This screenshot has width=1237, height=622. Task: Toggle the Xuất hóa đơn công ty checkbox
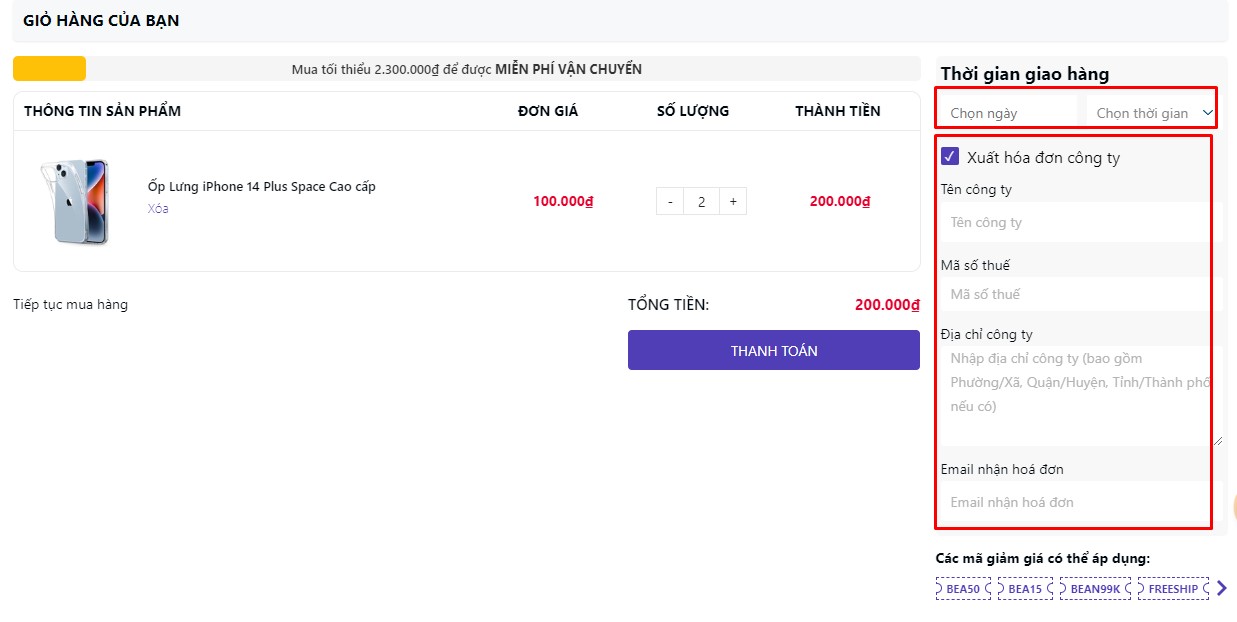click(950, 157)
